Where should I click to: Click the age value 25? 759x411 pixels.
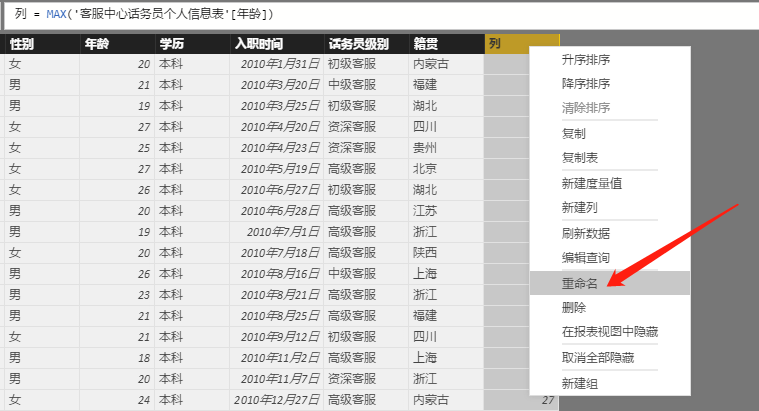pos(144,148)
